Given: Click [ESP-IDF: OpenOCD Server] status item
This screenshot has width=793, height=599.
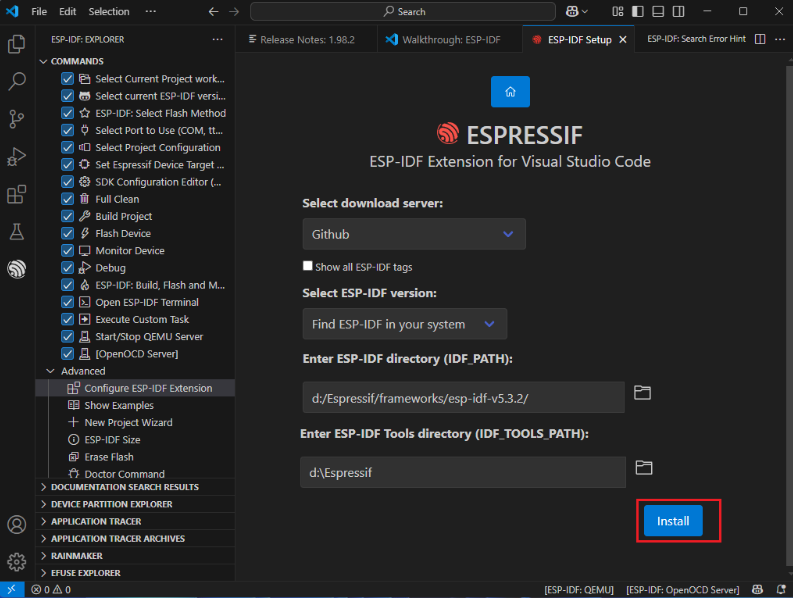Looking at the screenshot, I should pos(682,590).
